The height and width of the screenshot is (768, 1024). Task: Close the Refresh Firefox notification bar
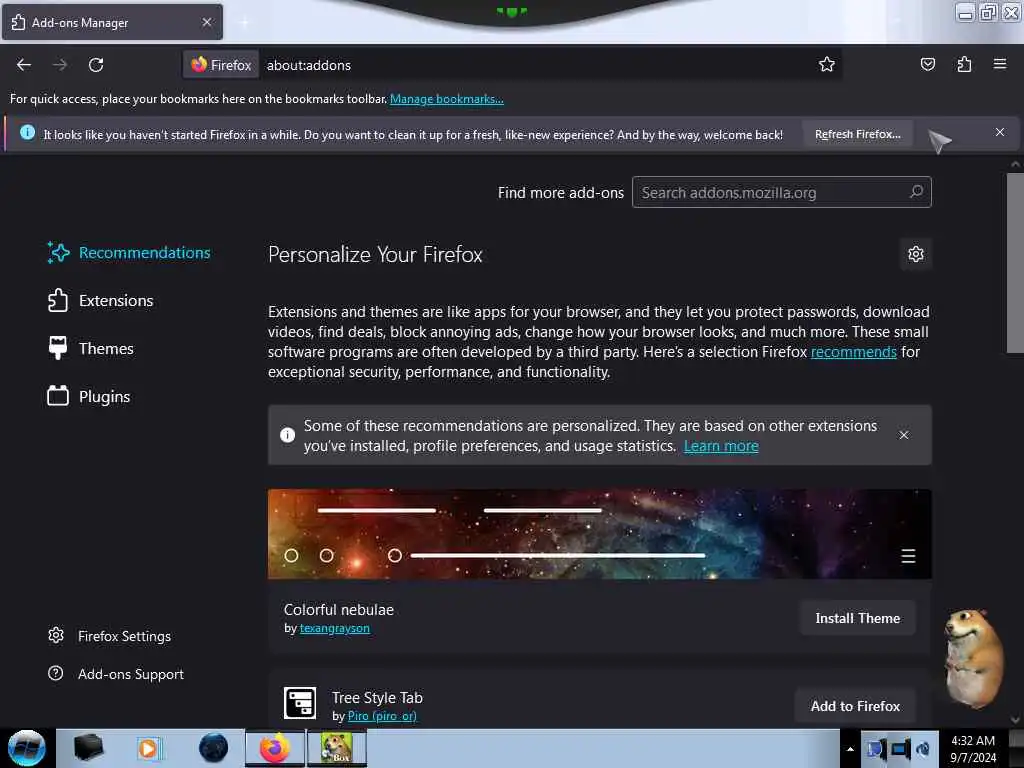click(999, 133)
